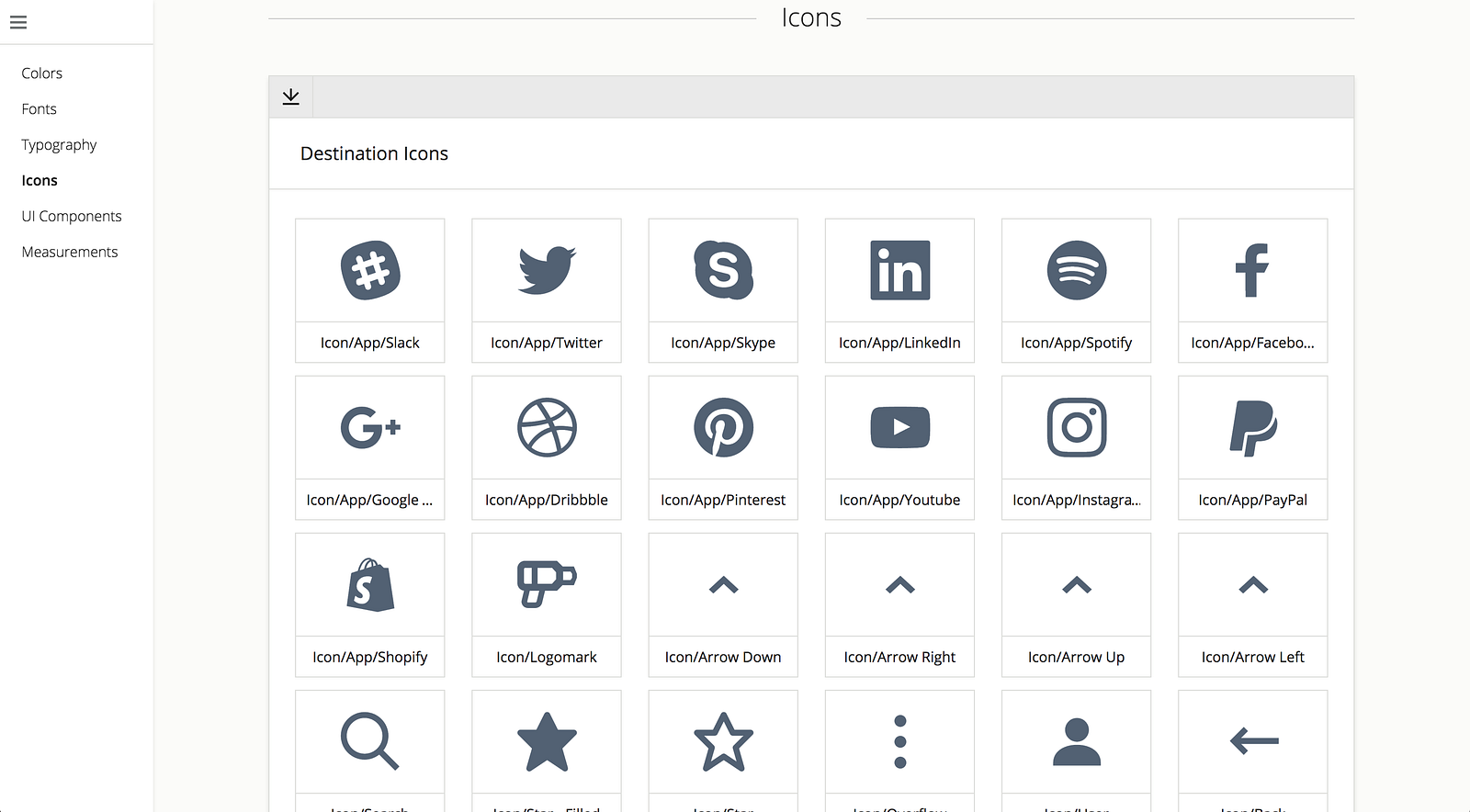Click the Logomark icon

547,584
